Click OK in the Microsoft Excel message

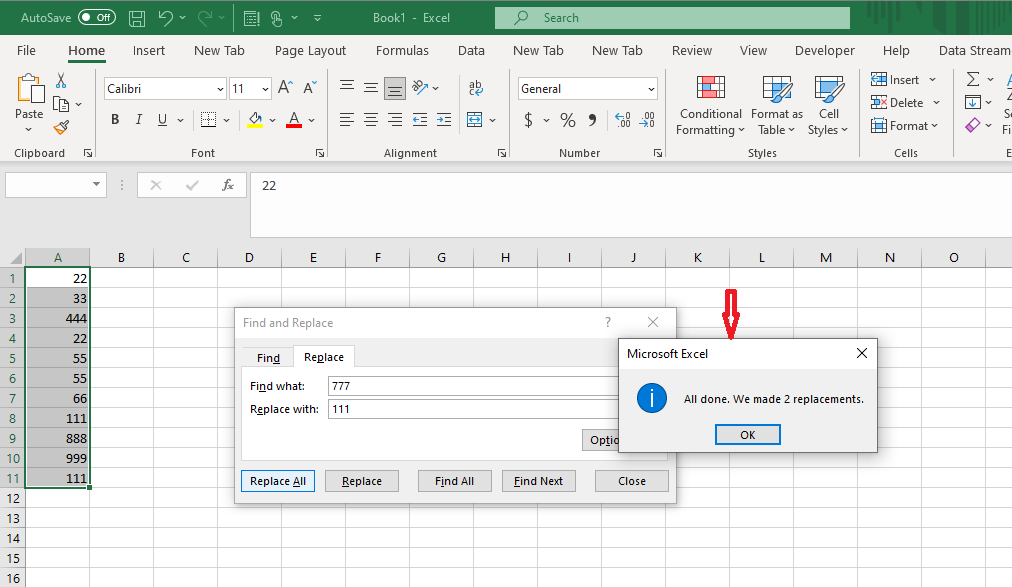click(x=747, y=435)
